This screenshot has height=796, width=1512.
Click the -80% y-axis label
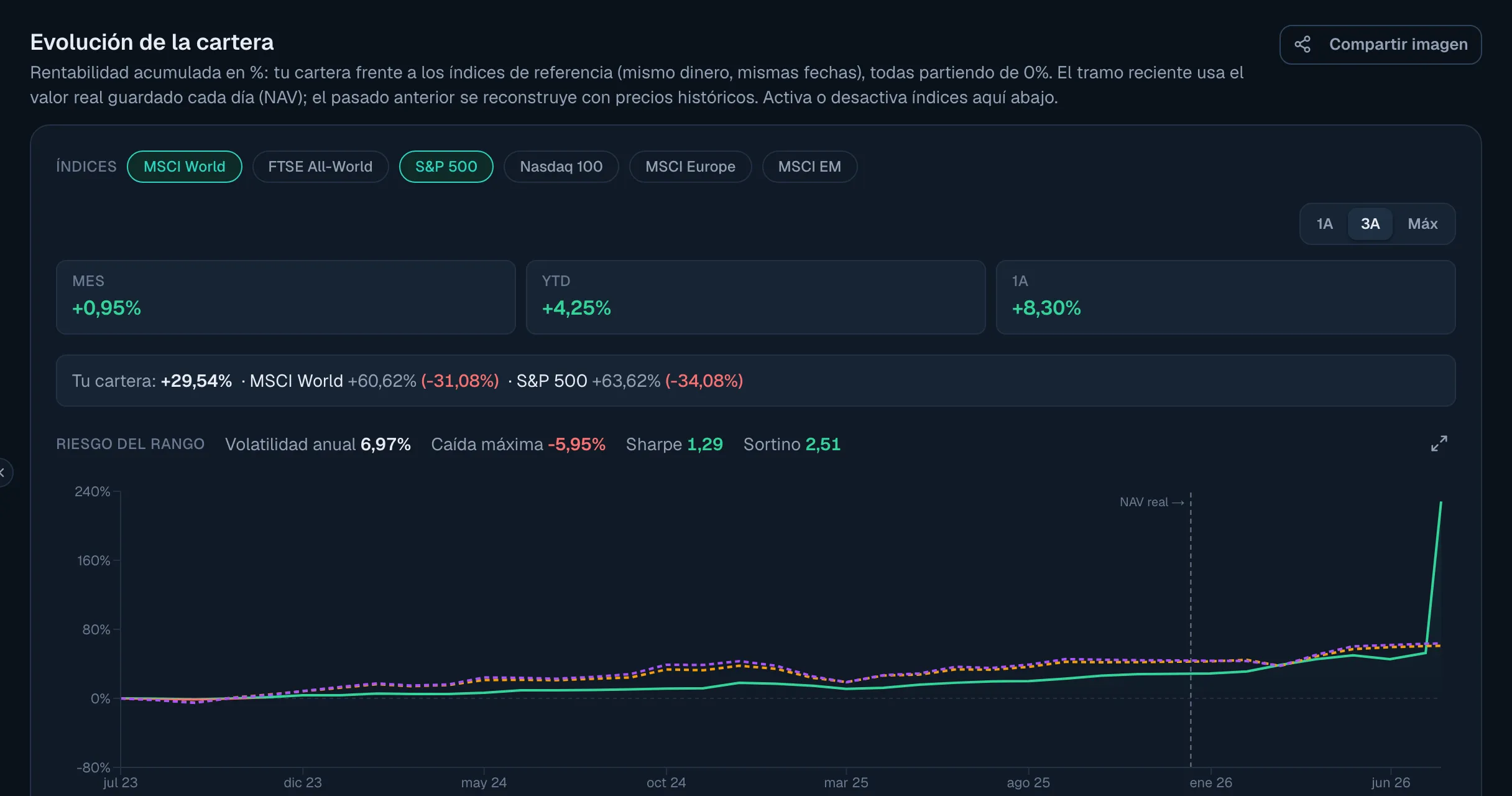pos(93,767)
